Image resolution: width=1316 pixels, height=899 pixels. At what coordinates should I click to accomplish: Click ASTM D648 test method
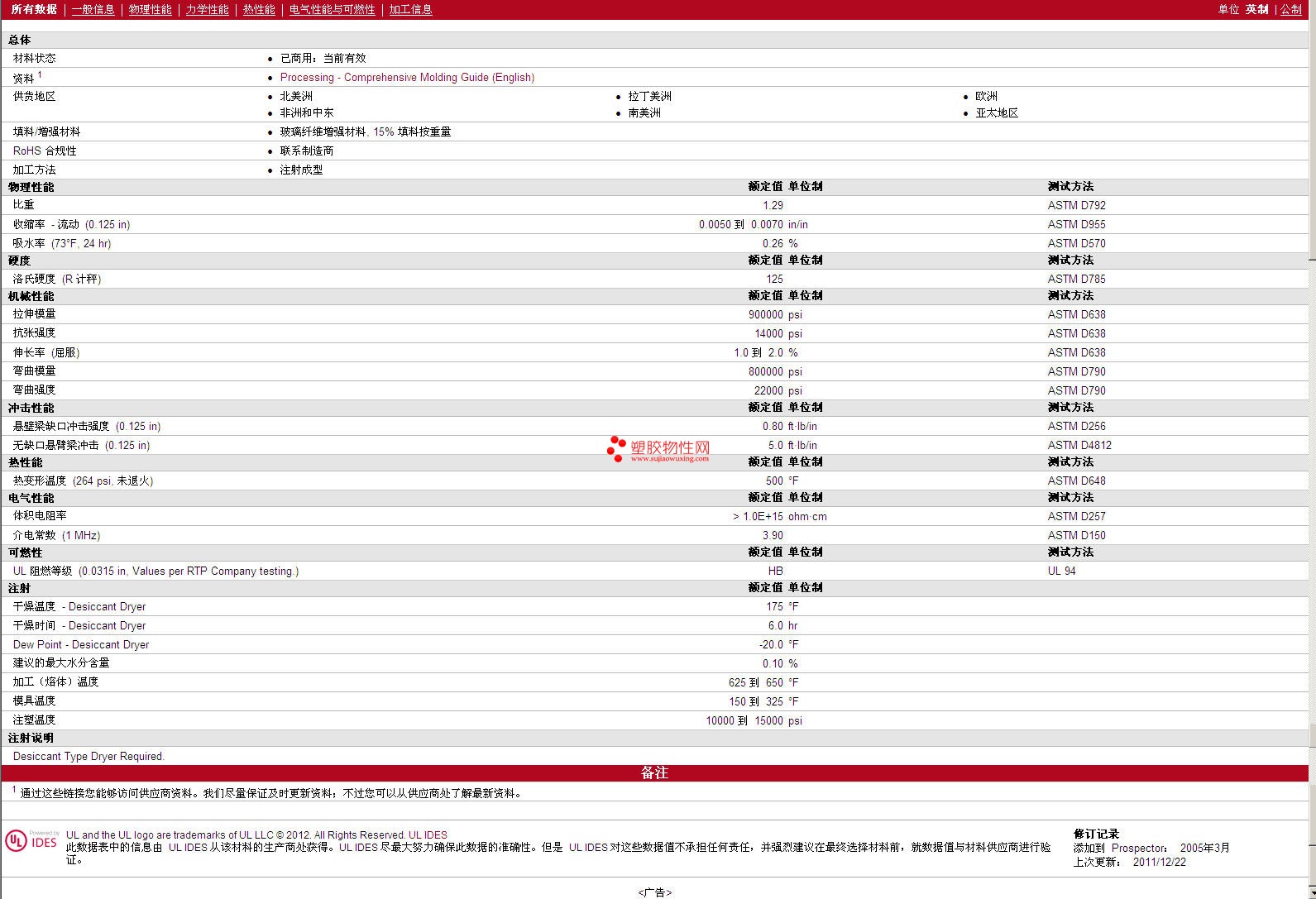click(x=1076, y=481)
